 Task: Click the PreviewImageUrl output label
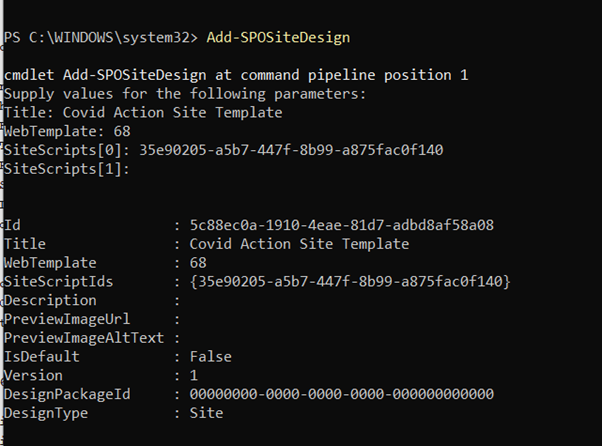pyautogui.click(x=67, y=319)
